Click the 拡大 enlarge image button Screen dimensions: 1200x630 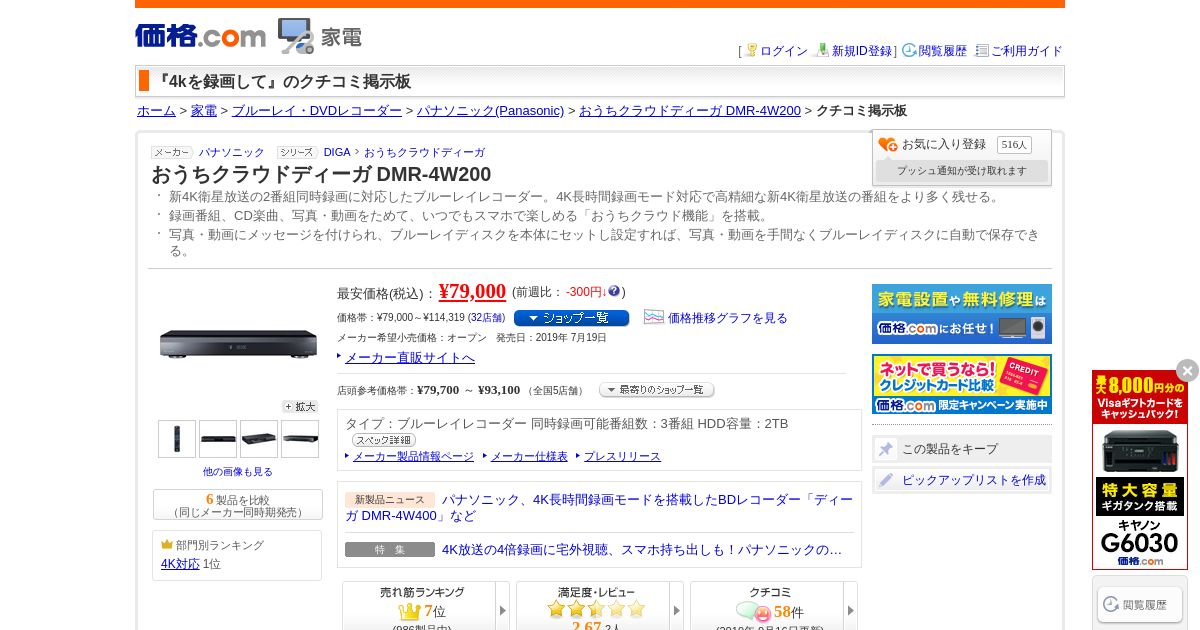(300, 407)
